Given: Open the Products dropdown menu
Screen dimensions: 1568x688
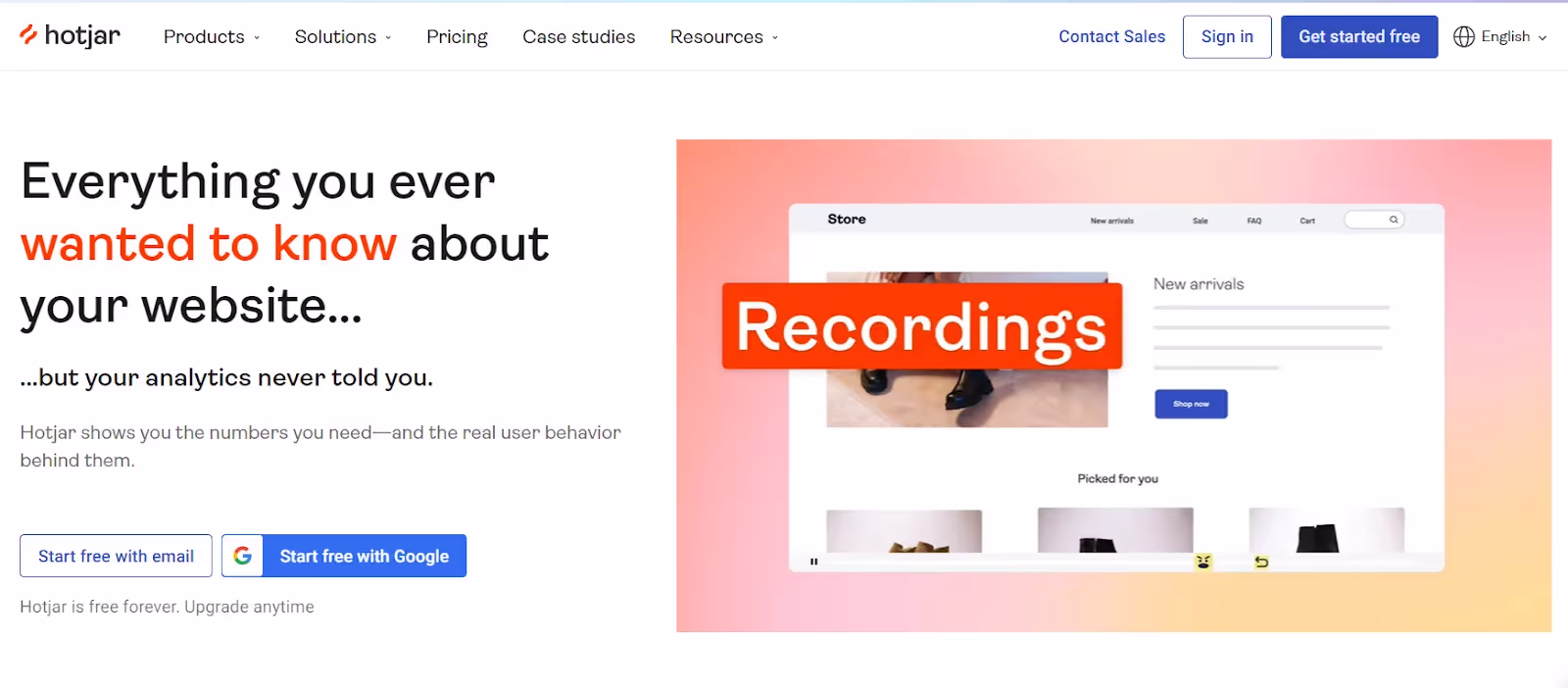Looking at the screenshot, I should pos(212,37).
